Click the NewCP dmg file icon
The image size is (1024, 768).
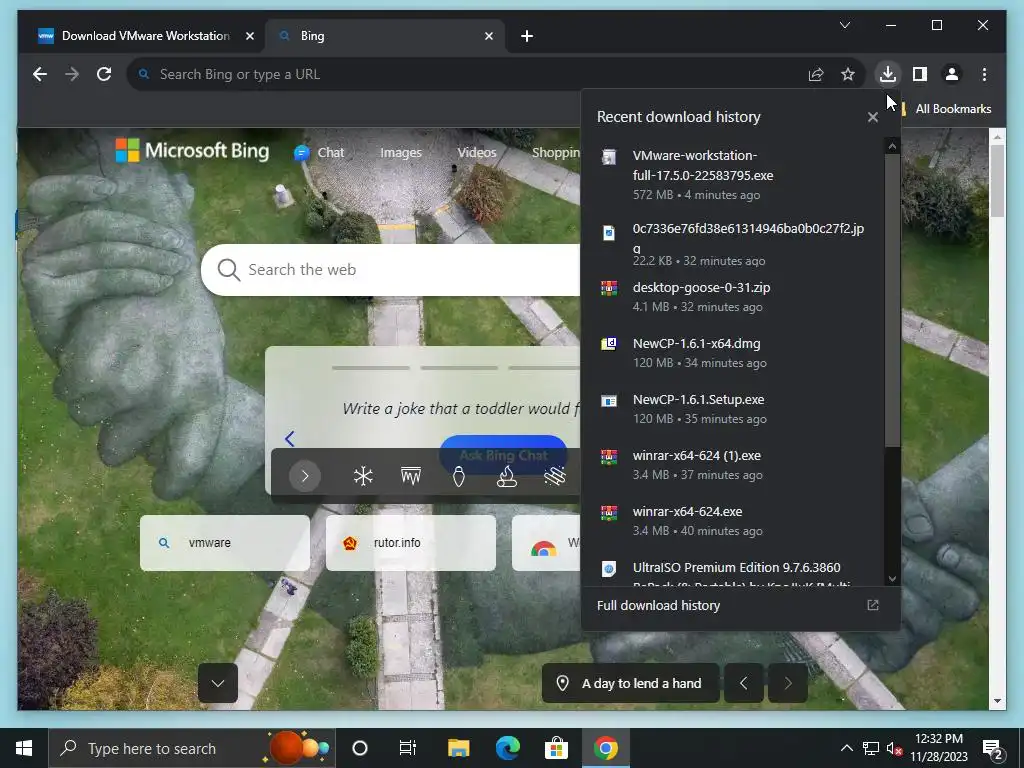[609, 344]
